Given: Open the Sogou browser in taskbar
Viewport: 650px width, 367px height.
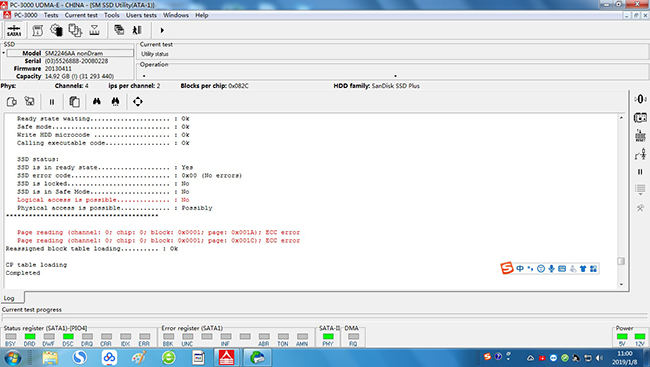Looking at the screenshot, I should click(x=79, y=357).
